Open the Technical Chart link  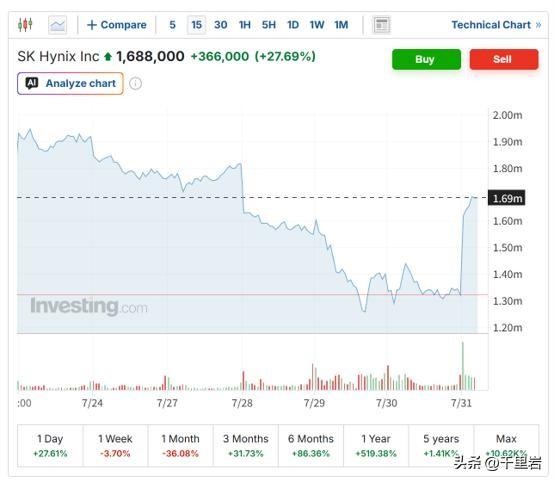point(496,25)
